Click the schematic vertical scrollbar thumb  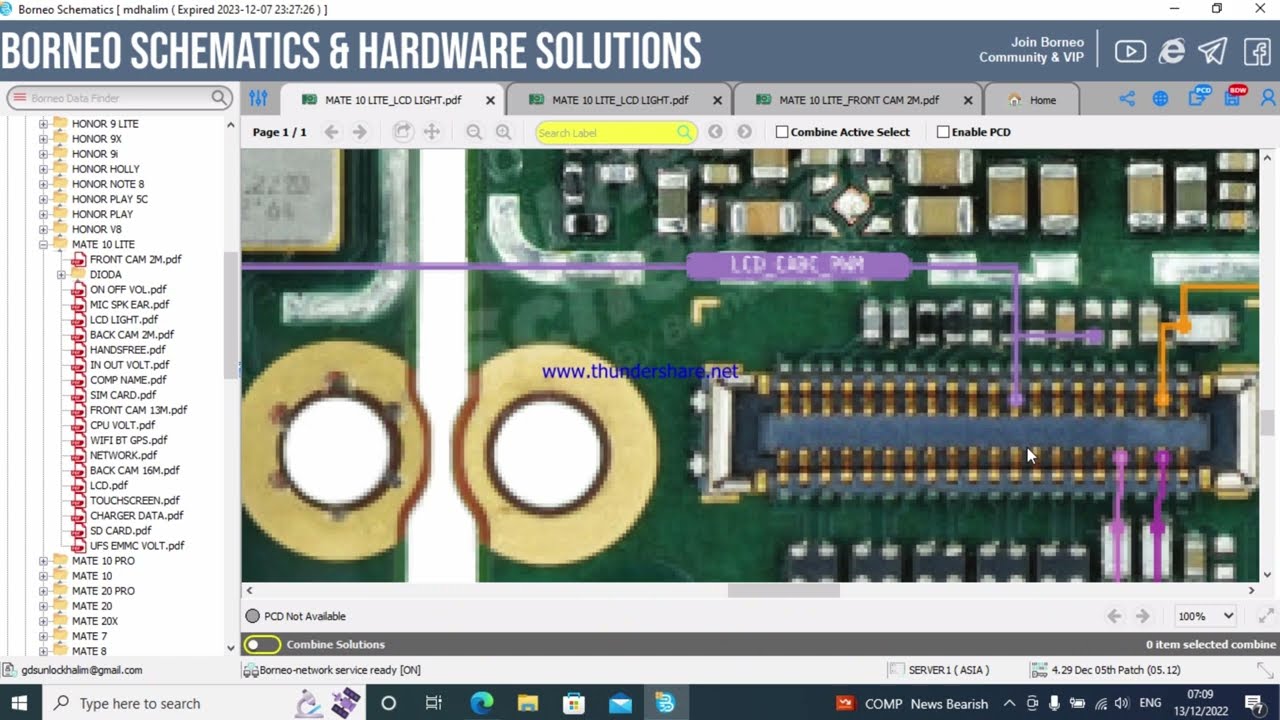coord(1267,423)
